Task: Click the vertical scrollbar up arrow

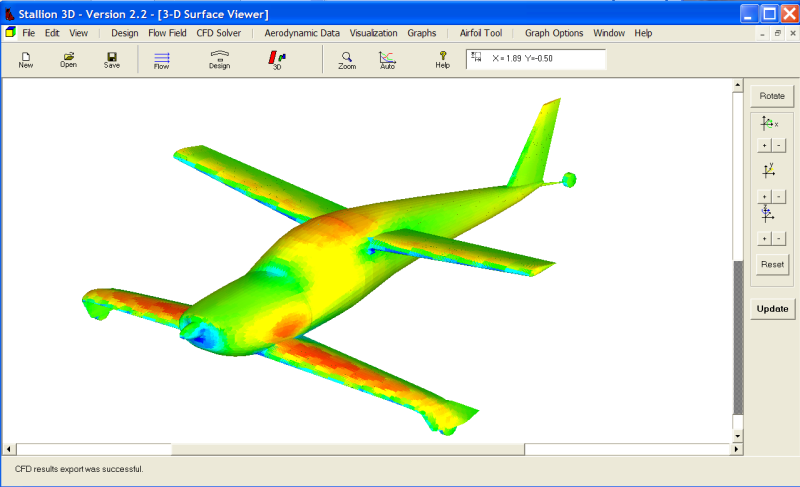Action: 738,85
